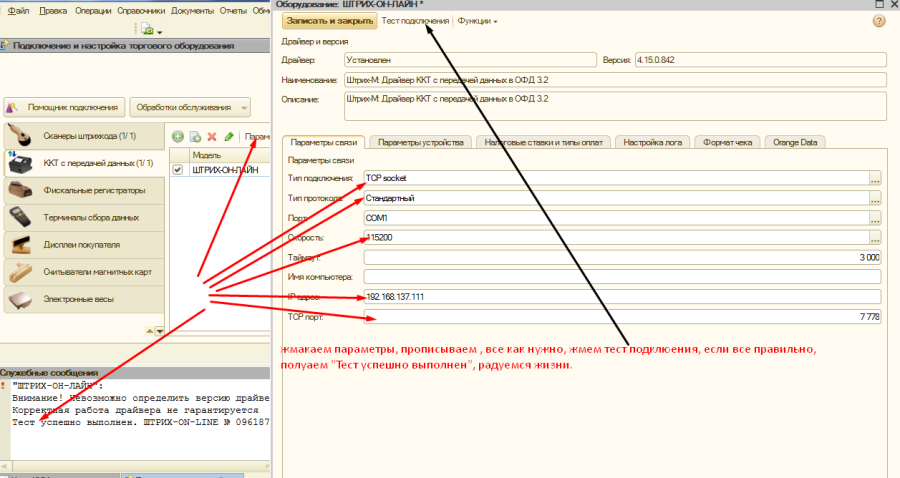Open the Функции dropdown menu
Image resolution: width=900 pixels, height=478 pixels.
click(477, 21)
